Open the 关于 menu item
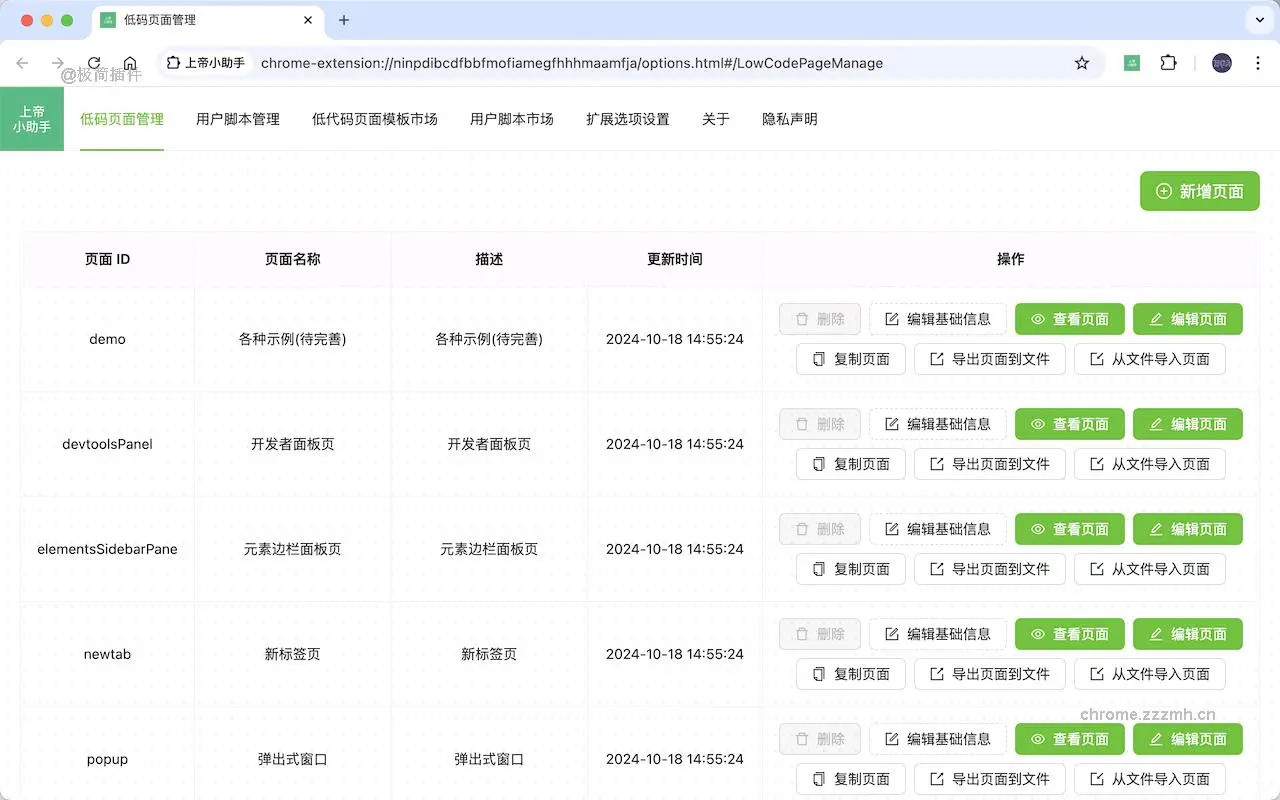Screen dimensions: 1280x800 716,118
